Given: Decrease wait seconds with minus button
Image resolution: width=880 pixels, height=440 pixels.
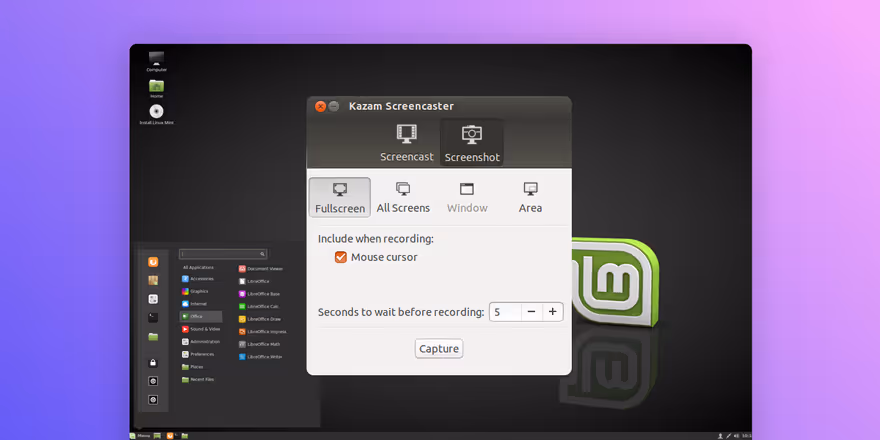Looking at the screenshot, I should pyautogui.click(x=531, y=311).
